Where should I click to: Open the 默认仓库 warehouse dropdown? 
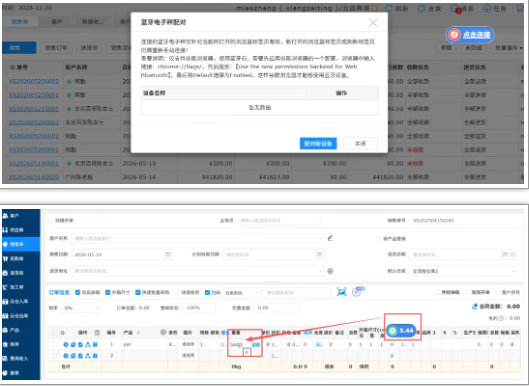[463, 271]
